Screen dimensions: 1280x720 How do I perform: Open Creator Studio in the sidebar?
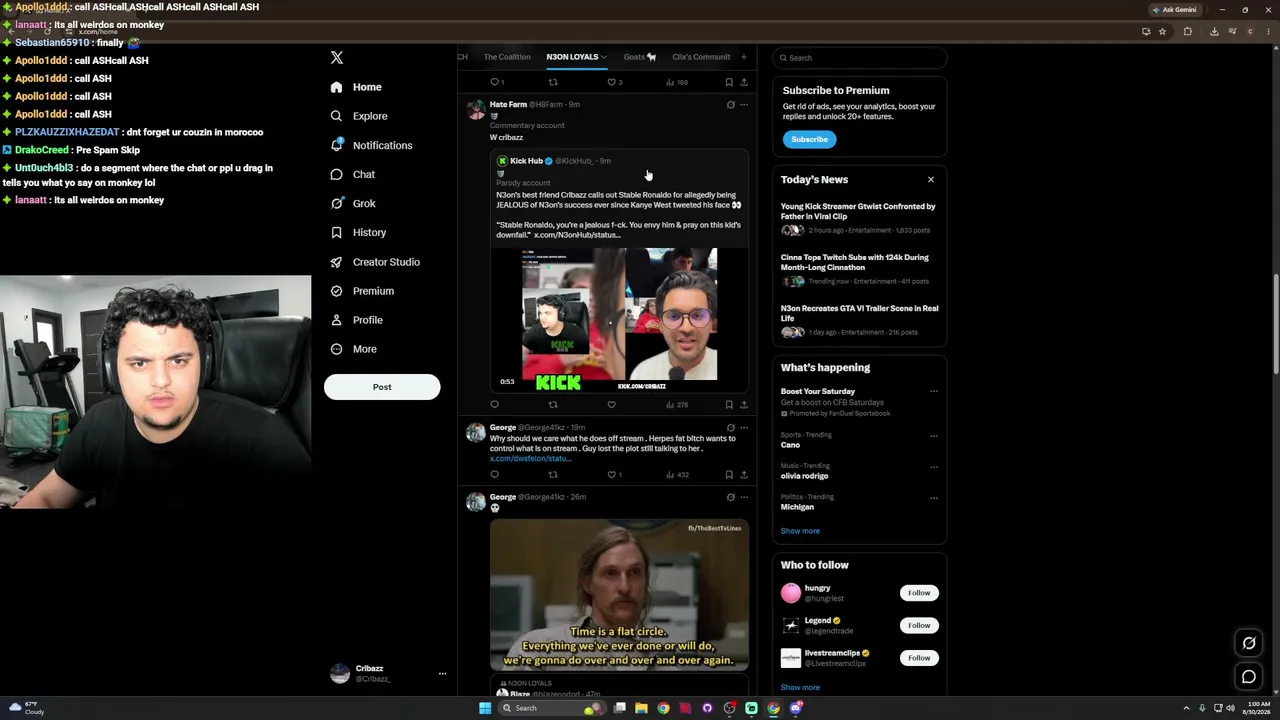(x=375, y=262)
